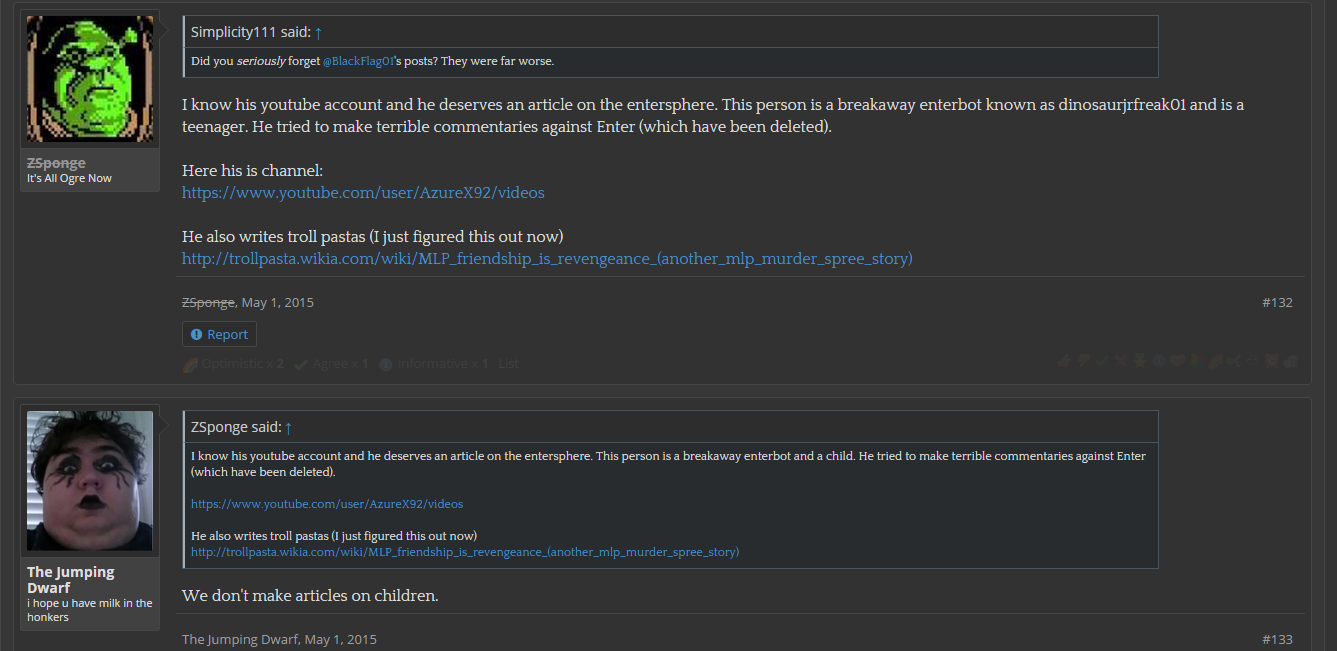Open the trollpasta wikia link in post #132

[x=547, y=258]
